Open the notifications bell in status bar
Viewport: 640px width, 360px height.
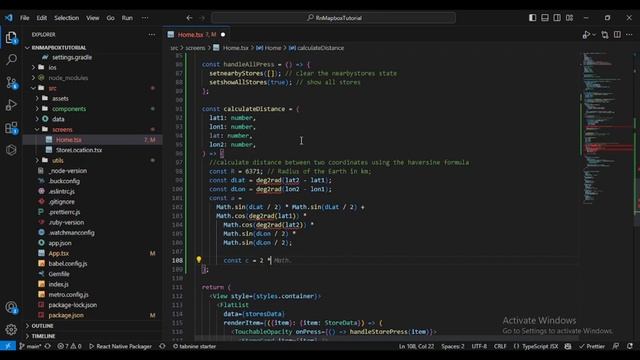coord(630,346)
